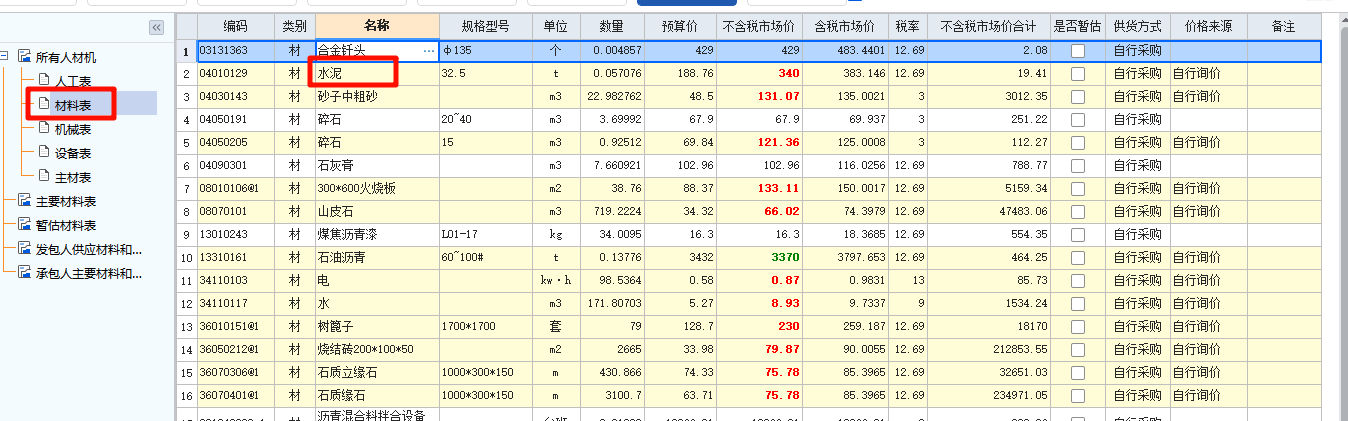Click the 不含税市场价合计 column header
1348x421 pixels.
(x=989, y=26)
